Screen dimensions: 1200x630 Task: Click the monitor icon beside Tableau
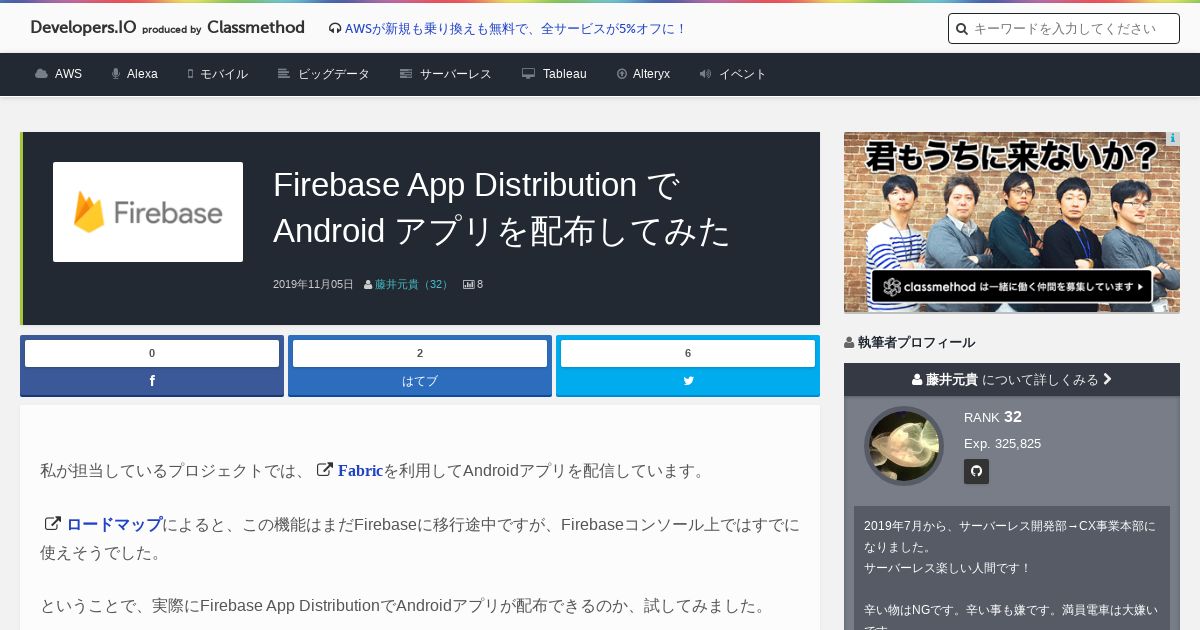pos(529,74)
